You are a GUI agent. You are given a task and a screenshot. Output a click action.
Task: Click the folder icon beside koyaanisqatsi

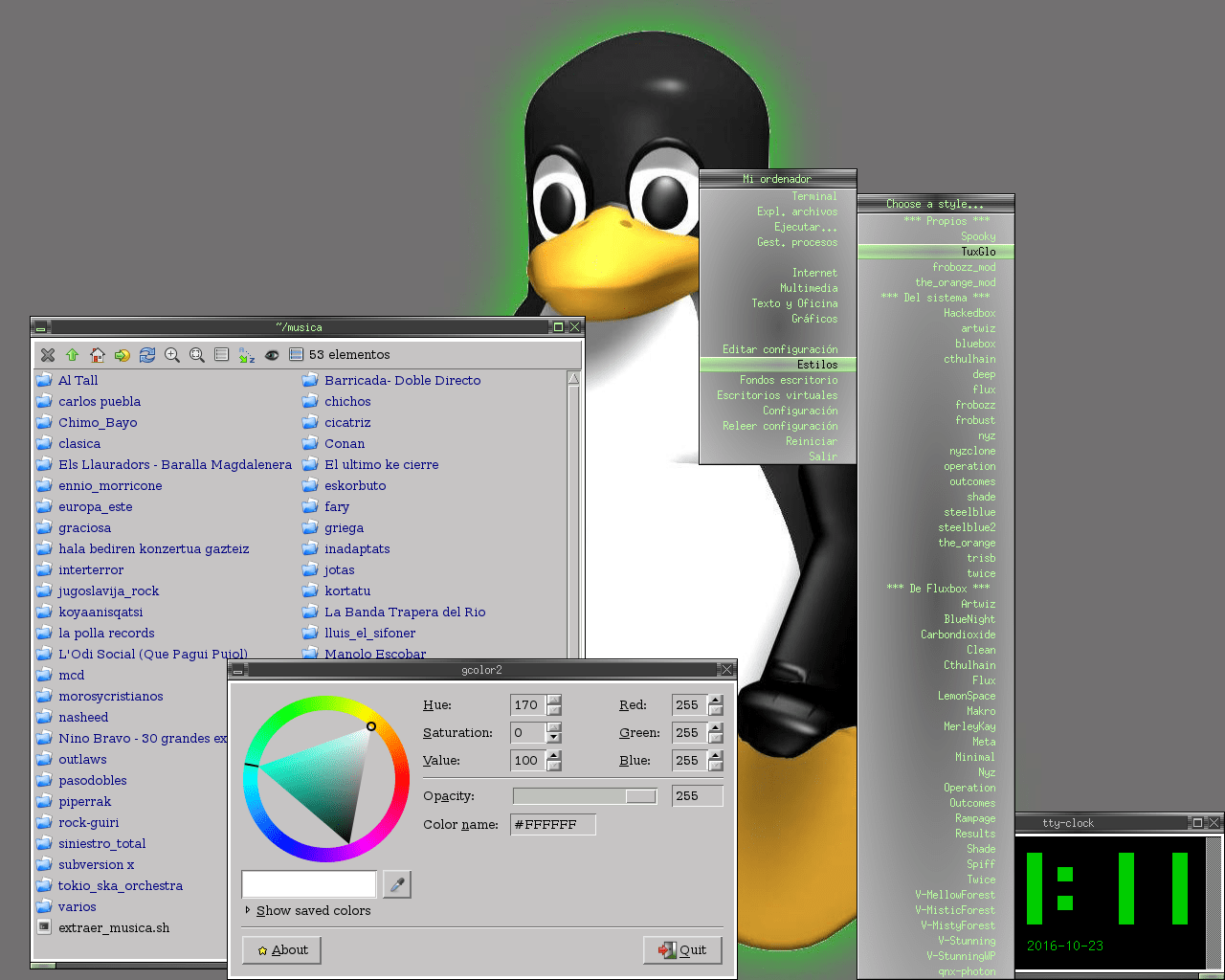[44, 612]
